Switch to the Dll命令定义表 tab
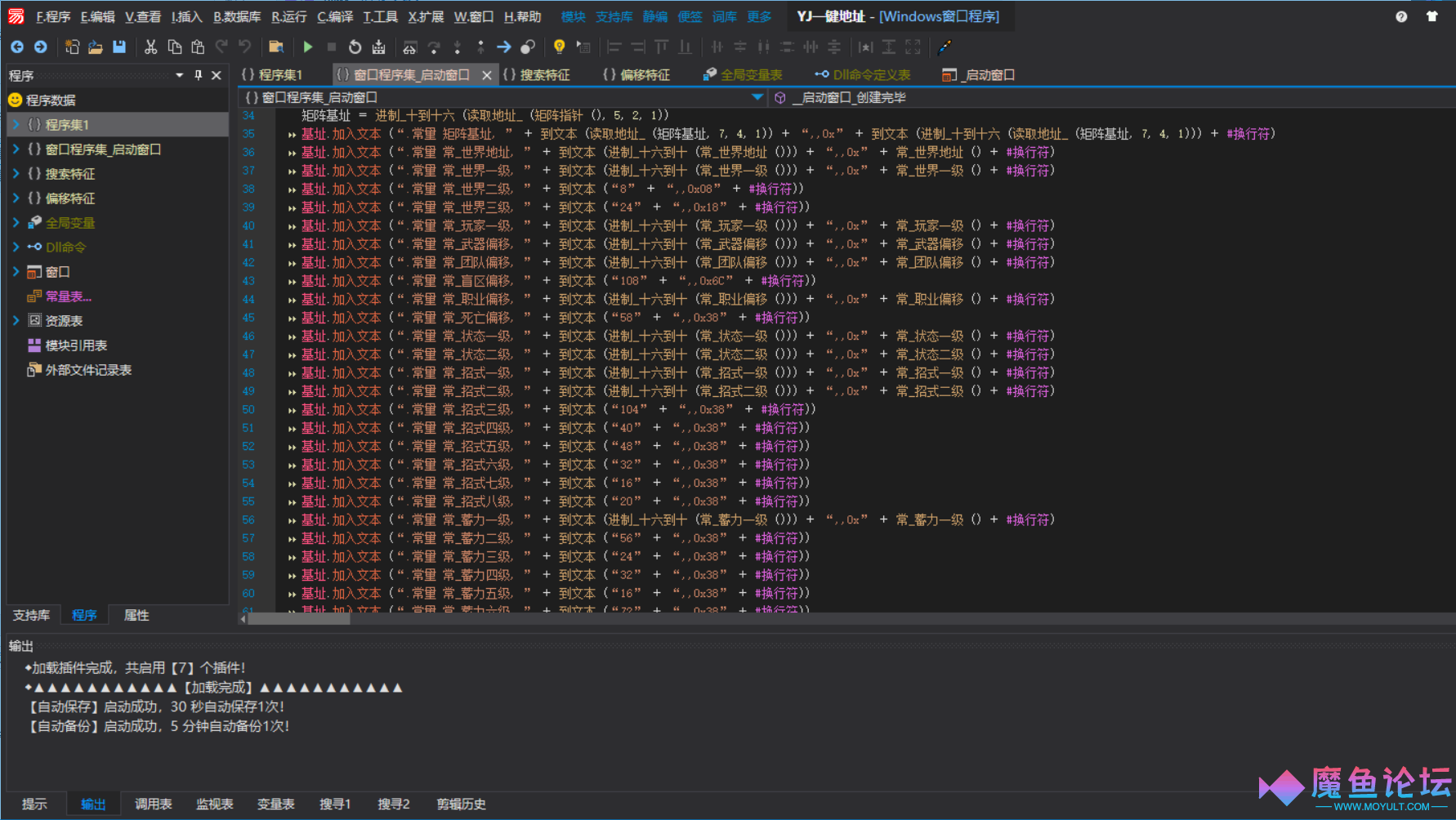Viewport: 1456px width, 820px height. pos(863,75)
